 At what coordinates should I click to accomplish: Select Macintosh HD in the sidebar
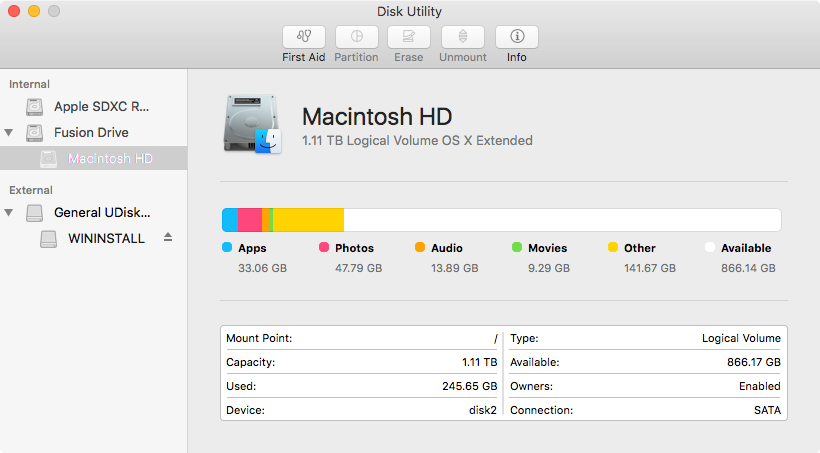click(x=94, y=158)
